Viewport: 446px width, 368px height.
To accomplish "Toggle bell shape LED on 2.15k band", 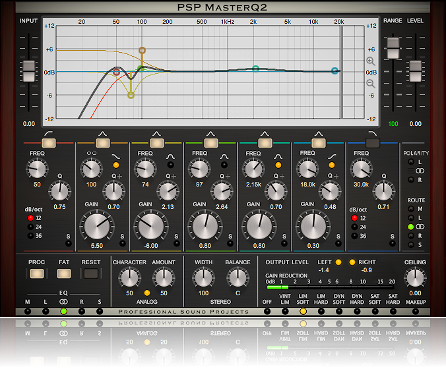I will pyautogui.click(x=278, y=165).
